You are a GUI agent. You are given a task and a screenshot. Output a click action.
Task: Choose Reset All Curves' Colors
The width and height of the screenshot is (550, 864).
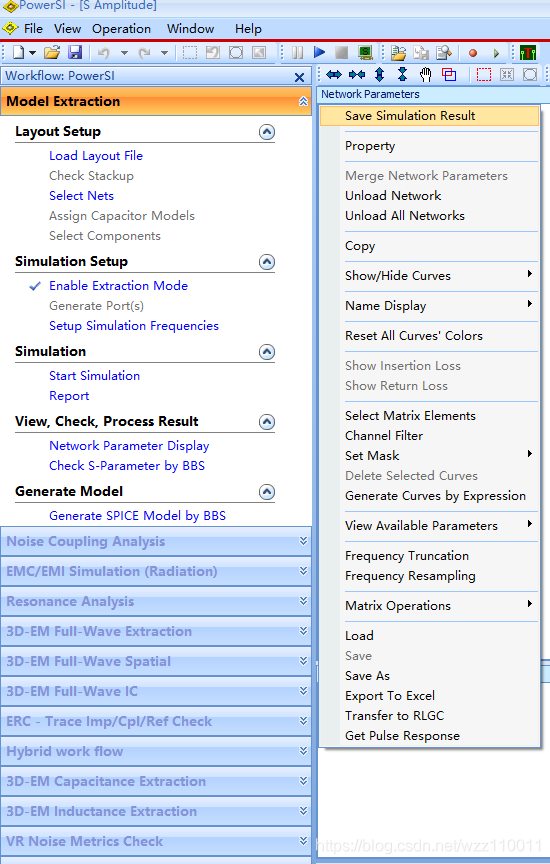429,336
